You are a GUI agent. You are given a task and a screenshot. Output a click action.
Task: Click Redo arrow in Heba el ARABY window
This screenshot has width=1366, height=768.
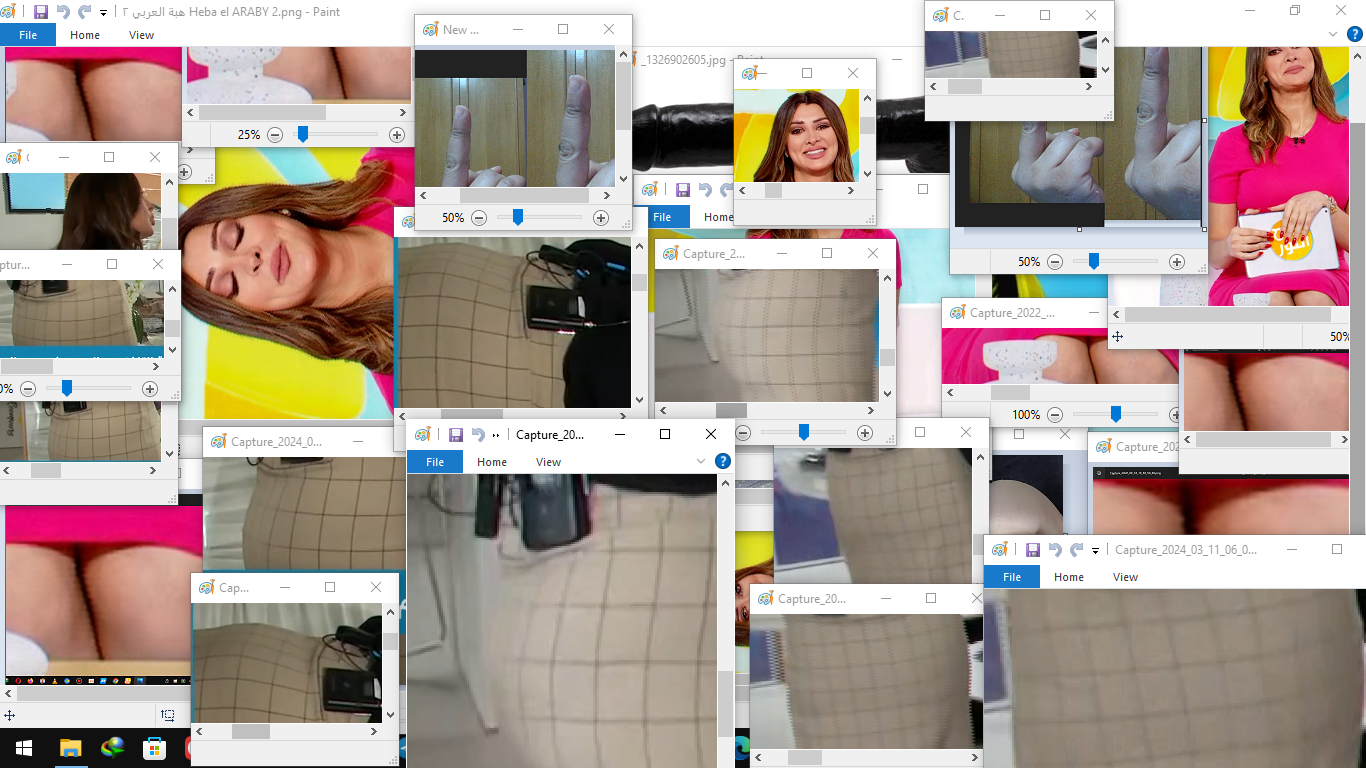(x=84, y=12)
